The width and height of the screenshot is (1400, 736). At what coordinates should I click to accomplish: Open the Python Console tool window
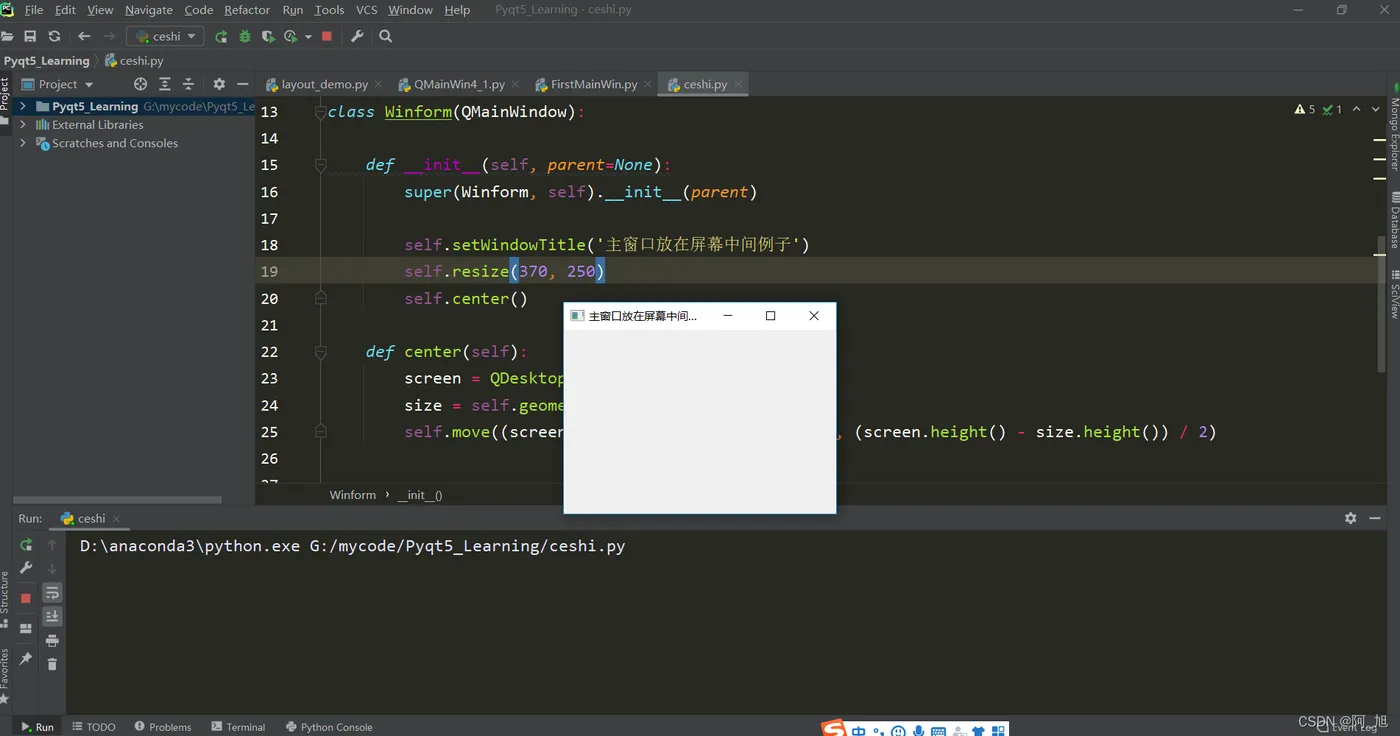point(329,727)
